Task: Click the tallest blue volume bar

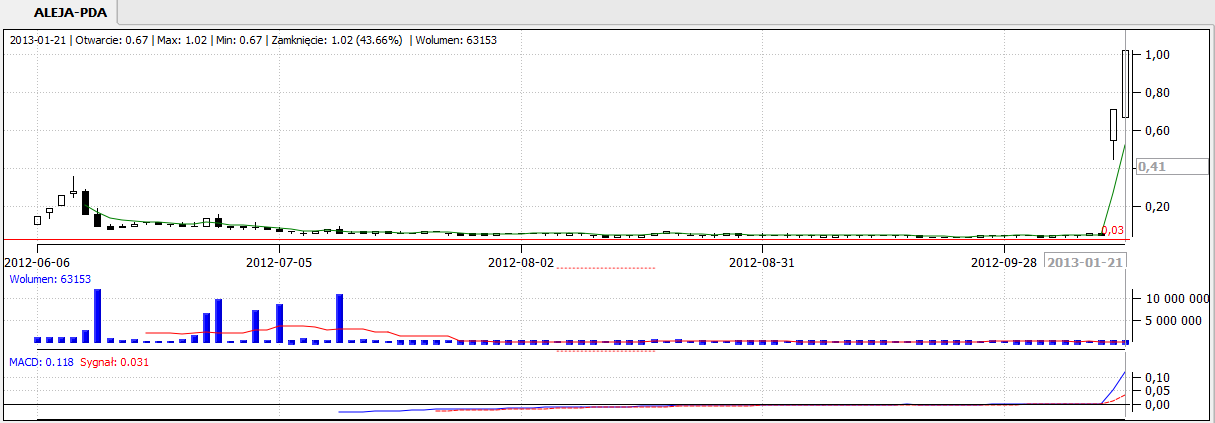Action: pos(98,316)
